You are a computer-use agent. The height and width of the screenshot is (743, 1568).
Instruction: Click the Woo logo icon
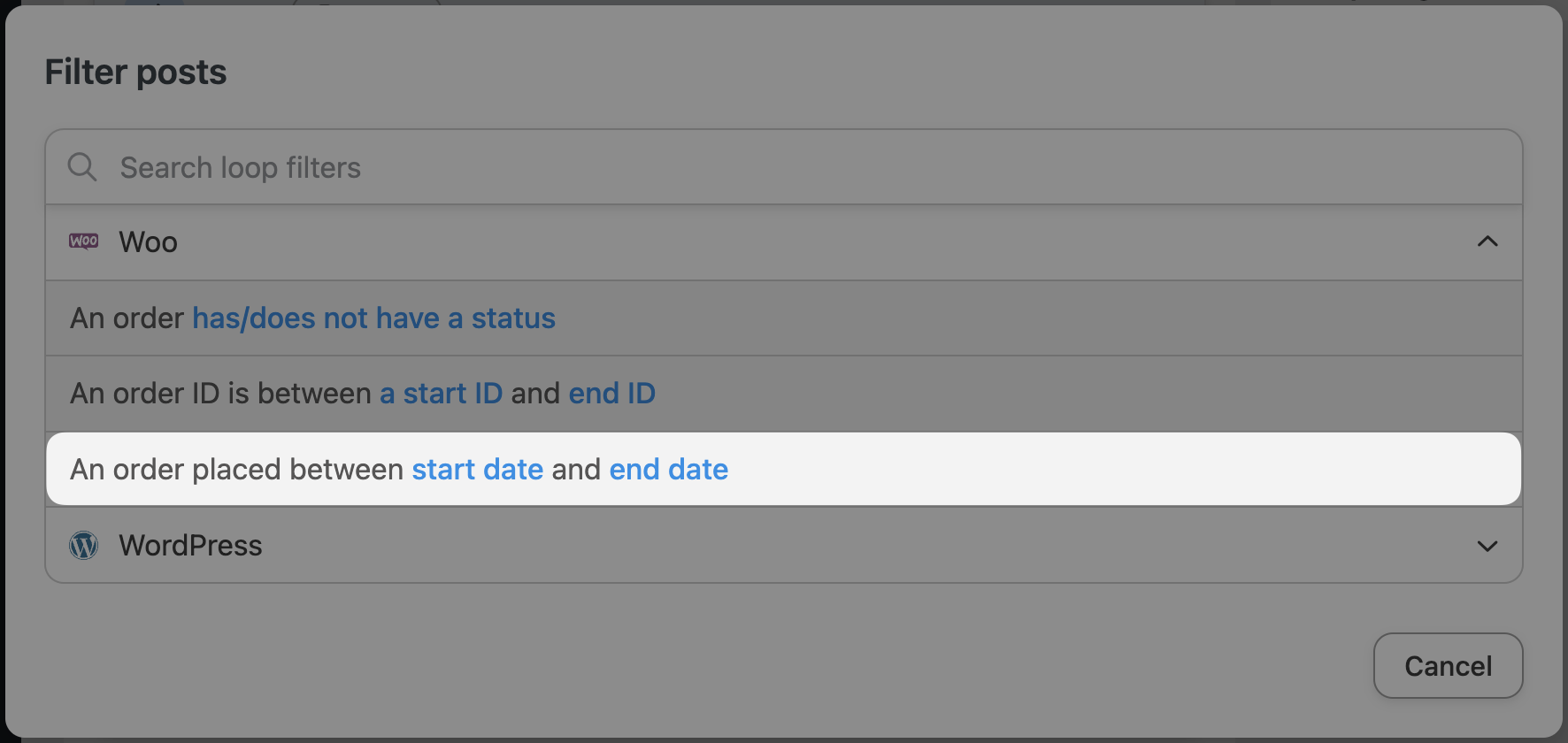click(x=84, y=241)
